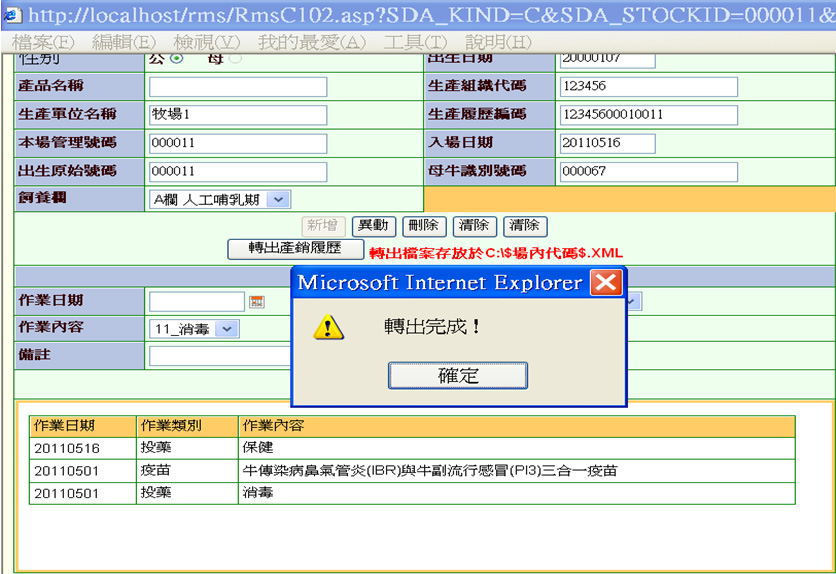Select the 母 gender radio button
This screenshot has width=836, height=574.
click(235, 59)
